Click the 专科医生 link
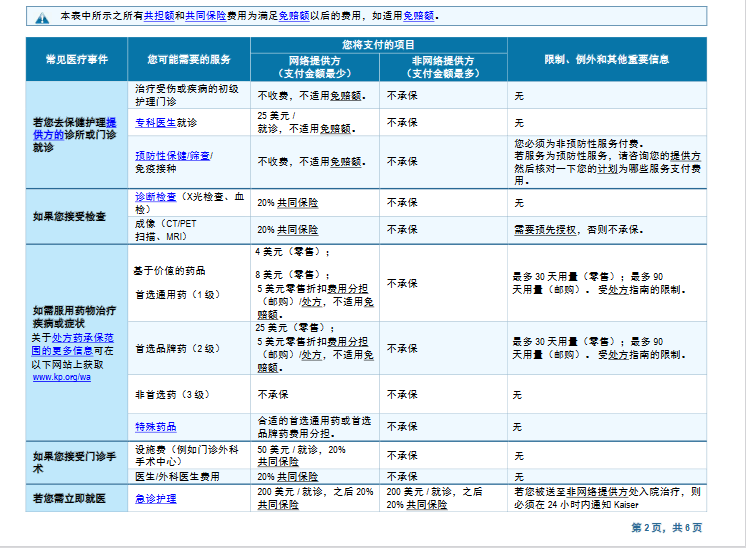Viewport: 746px width, 548px height. tap(155, 122)
